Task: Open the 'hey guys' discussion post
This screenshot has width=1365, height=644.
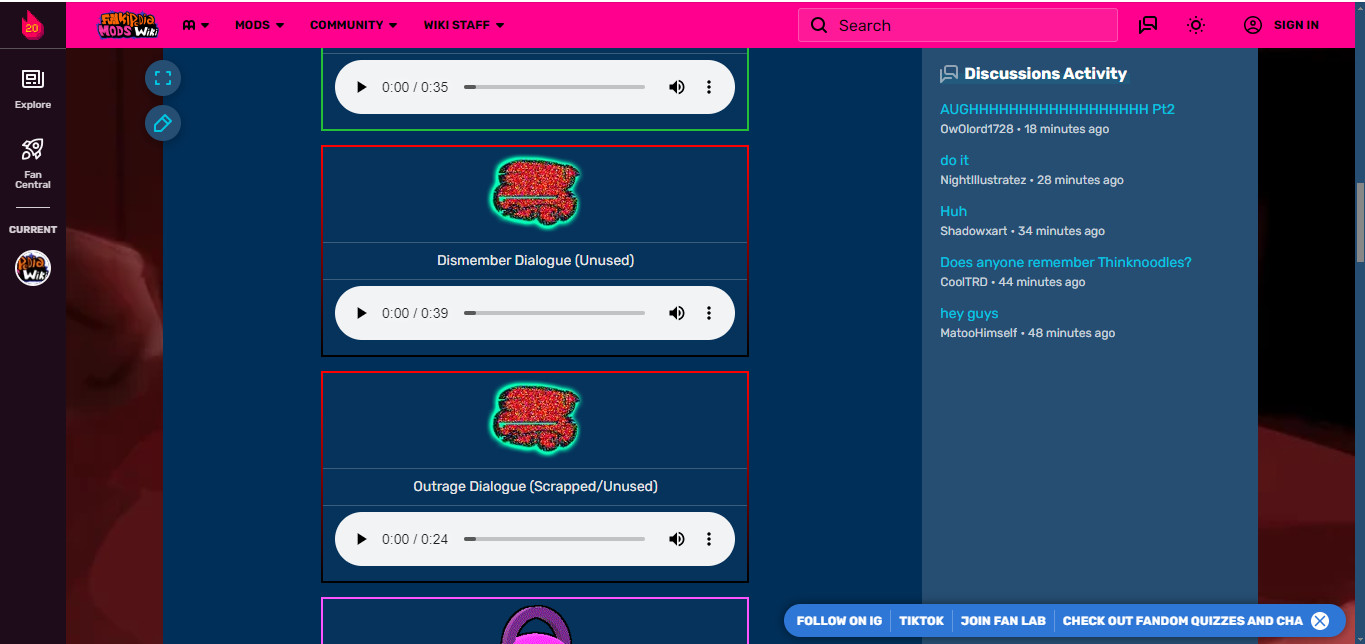Action: pos(969,313)
